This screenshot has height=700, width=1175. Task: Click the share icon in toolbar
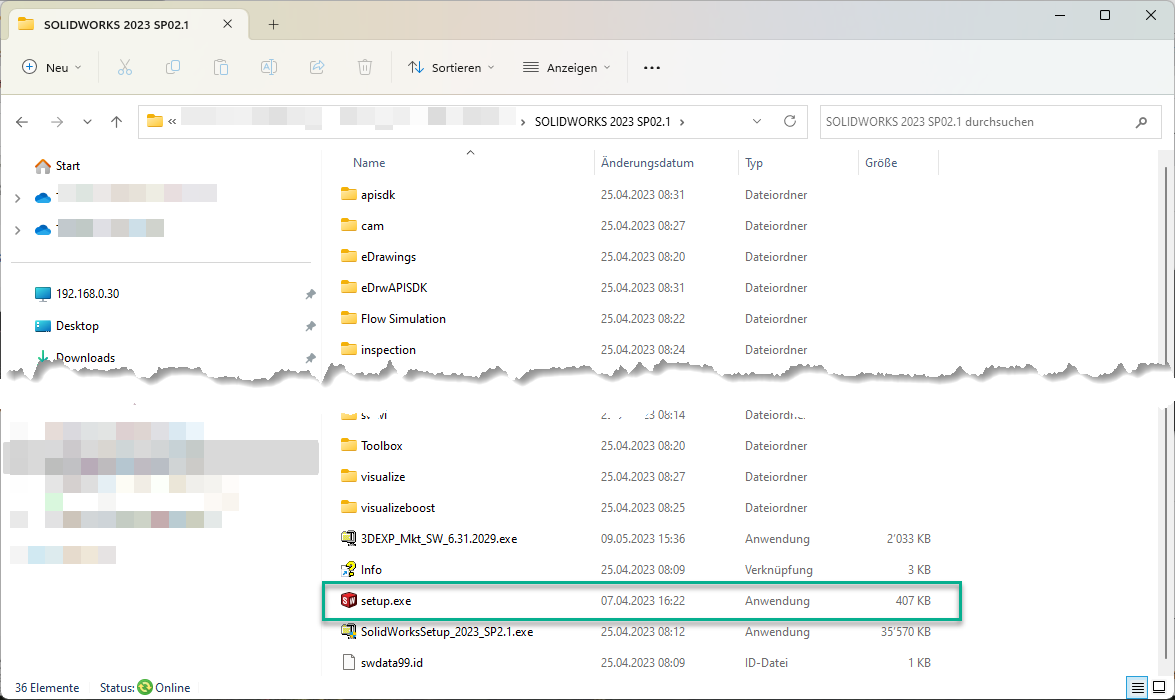pos(317,67)
